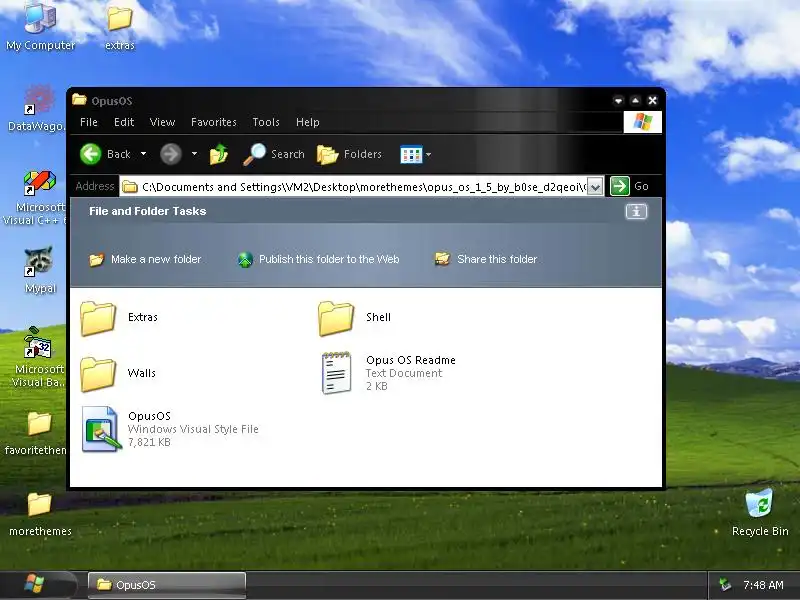Select the OpusOS visual style file icon
This screenshot has height=600, width=800.
click(102, 429)
